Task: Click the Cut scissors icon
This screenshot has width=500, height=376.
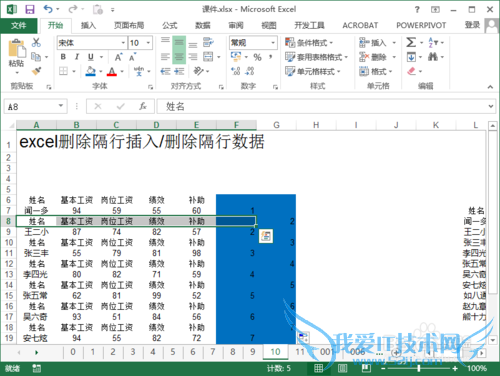Action: 36,42
